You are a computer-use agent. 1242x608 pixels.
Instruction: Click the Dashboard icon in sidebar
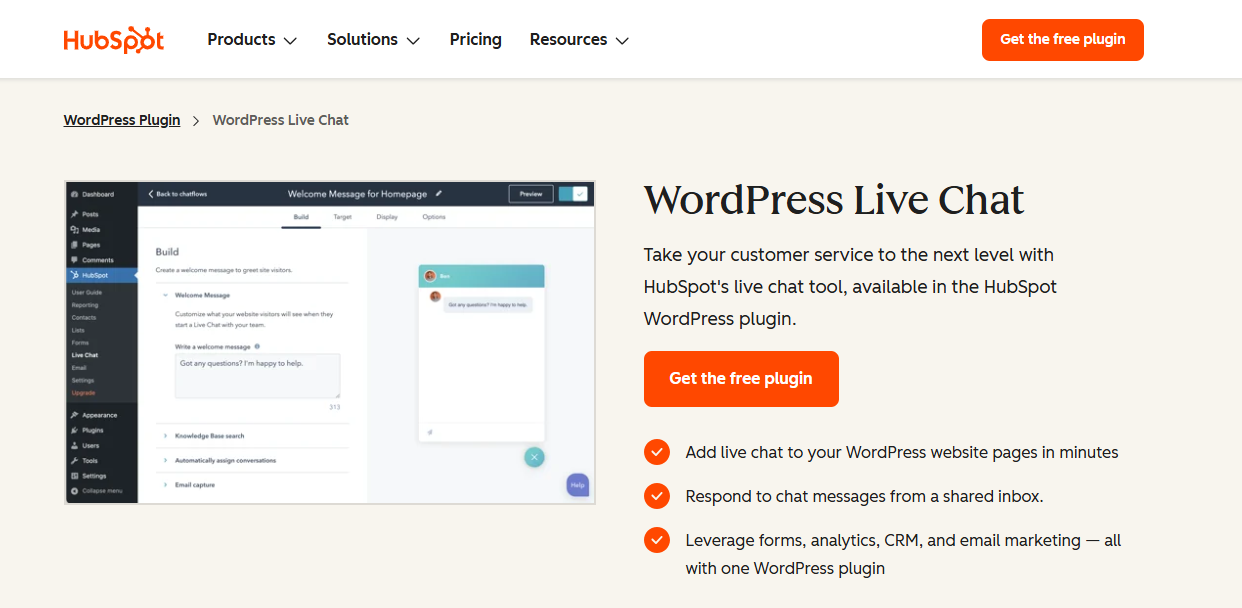77,192
